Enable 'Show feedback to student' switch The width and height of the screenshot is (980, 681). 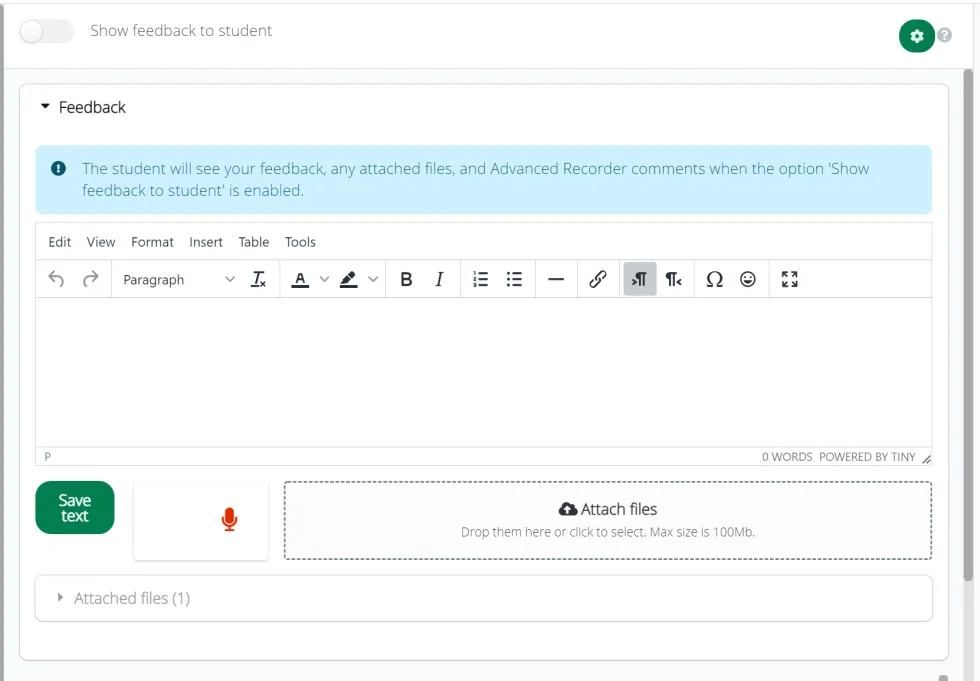(x=47, y=31)
